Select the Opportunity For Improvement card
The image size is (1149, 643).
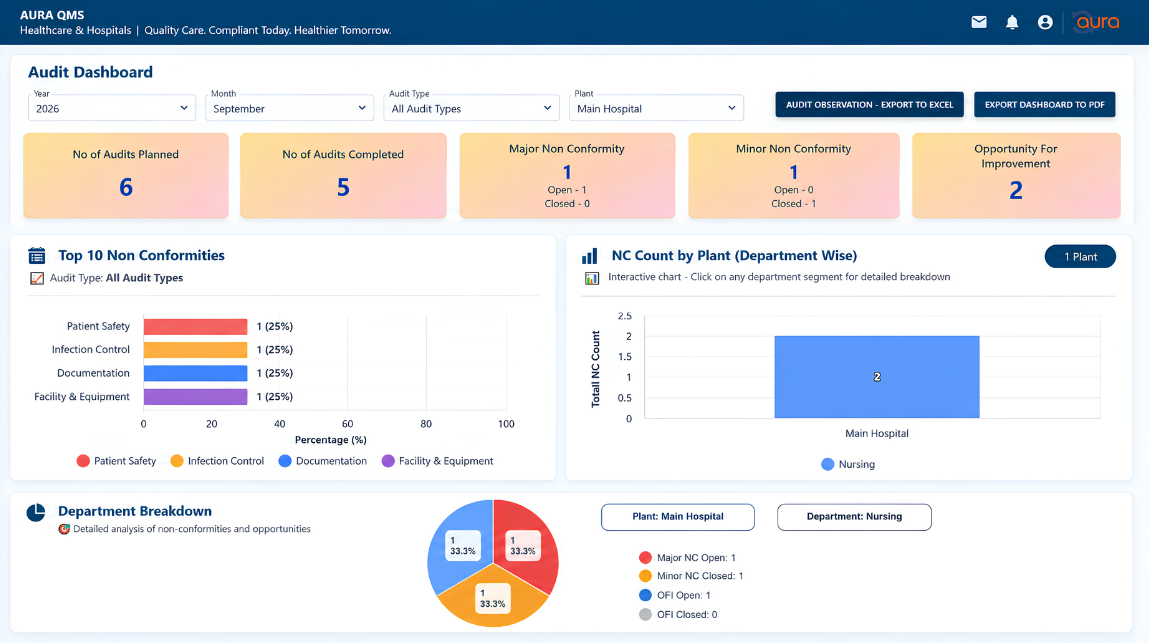pos(1016,175)
